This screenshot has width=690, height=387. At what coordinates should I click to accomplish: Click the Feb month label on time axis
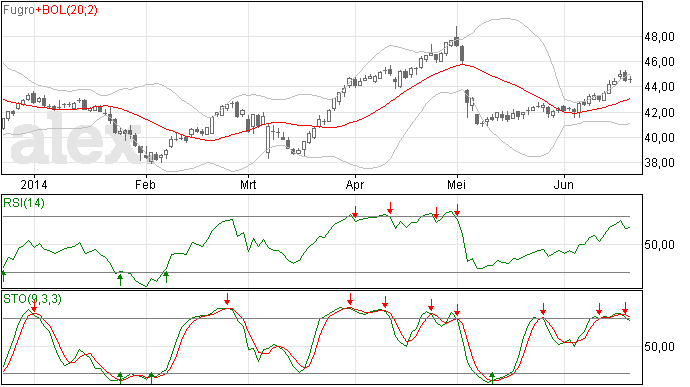tap(145, 184)
